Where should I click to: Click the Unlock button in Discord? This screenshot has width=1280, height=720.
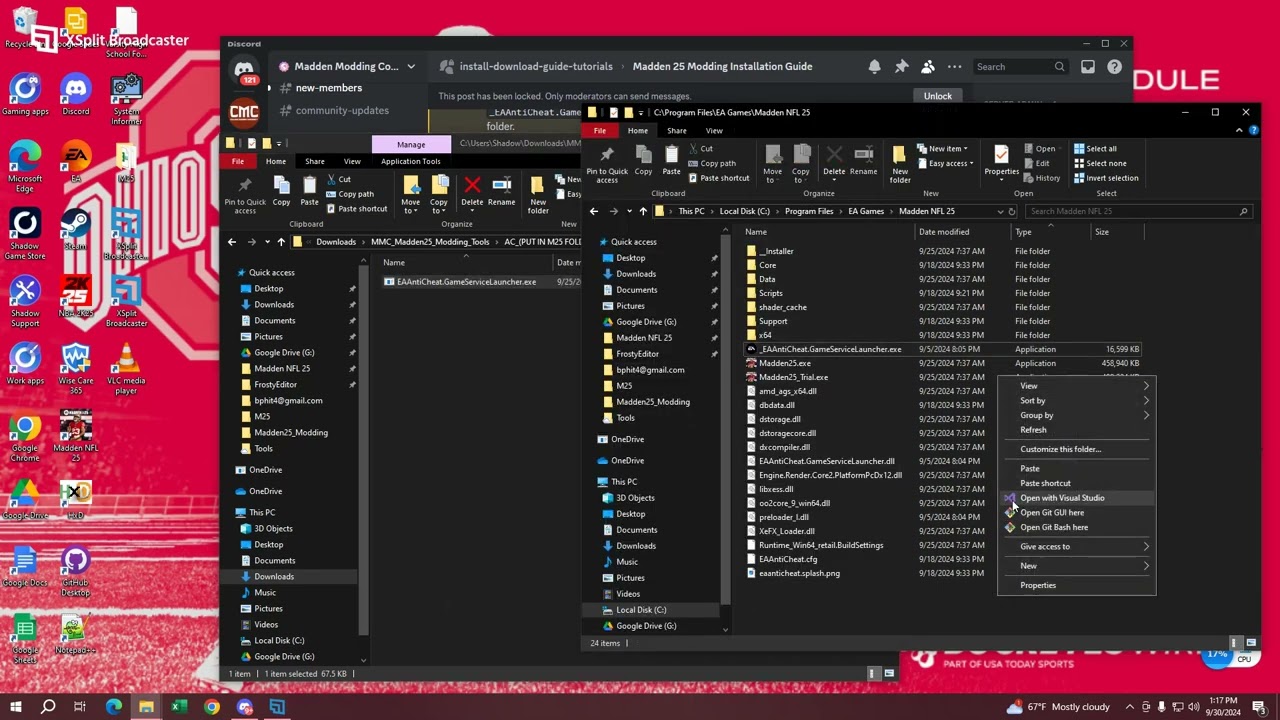(937, 96)
